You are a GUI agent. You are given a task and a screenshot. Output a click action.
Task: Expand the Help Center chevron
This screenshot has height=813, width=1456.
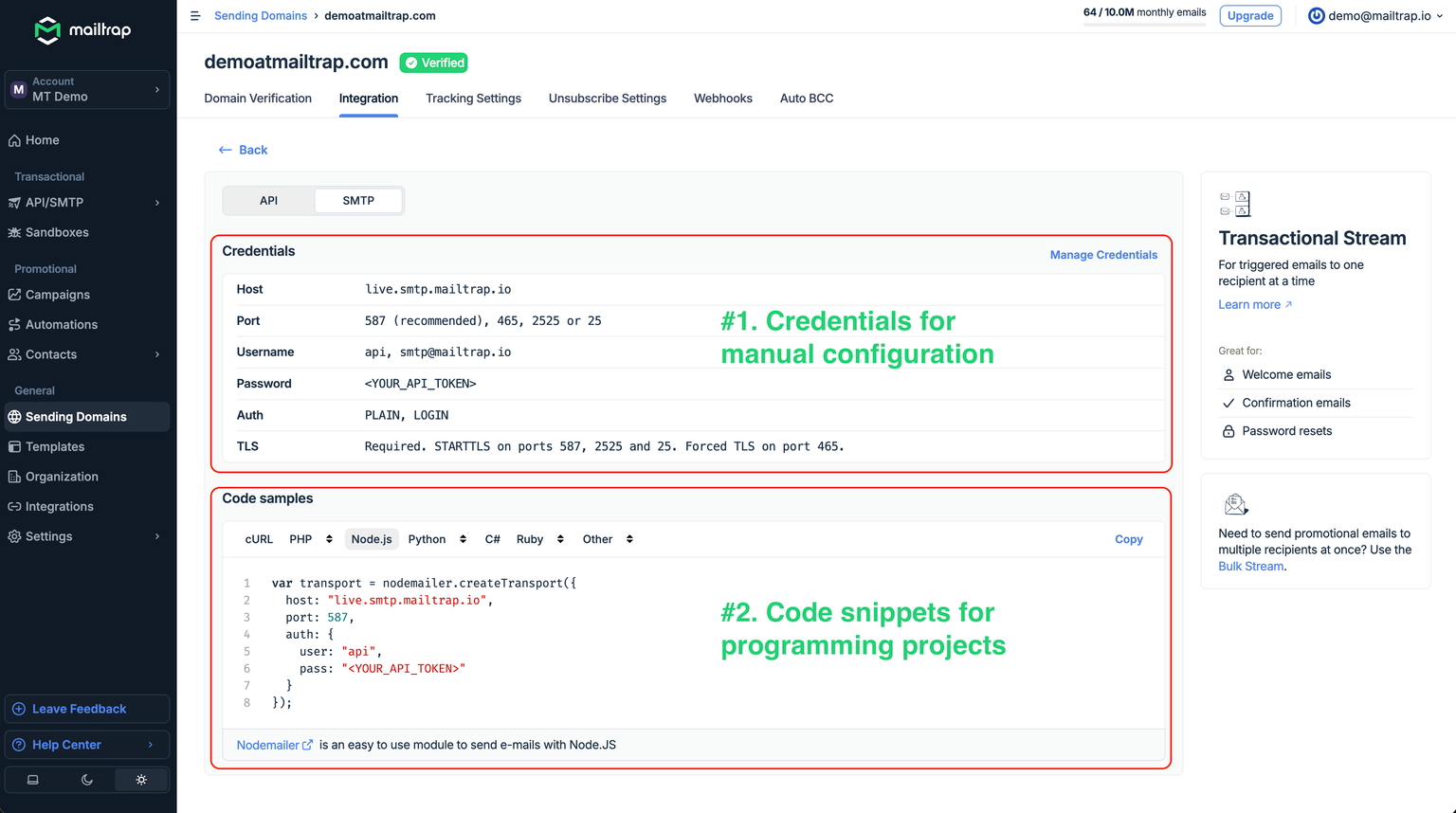151,745
